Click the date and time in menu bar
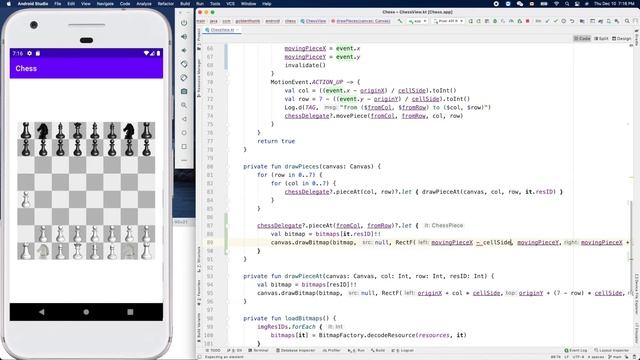The width and height of the screenshot is (640, 360). (614, 4)
